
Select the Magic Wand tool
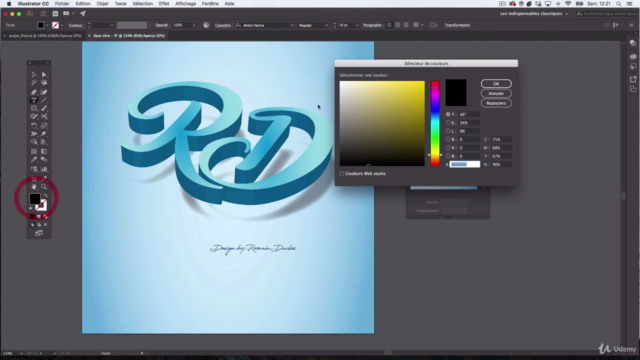pos(34,83)
